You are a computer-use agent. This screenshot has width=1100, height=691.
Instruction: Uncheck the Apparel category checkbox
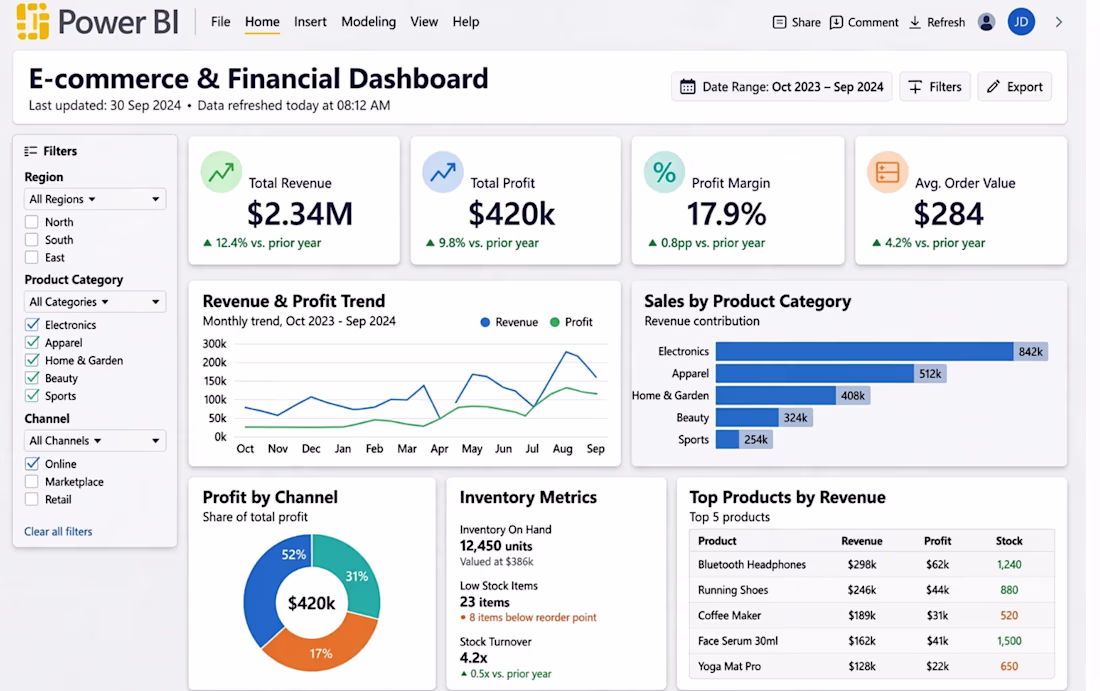(32, 342)
